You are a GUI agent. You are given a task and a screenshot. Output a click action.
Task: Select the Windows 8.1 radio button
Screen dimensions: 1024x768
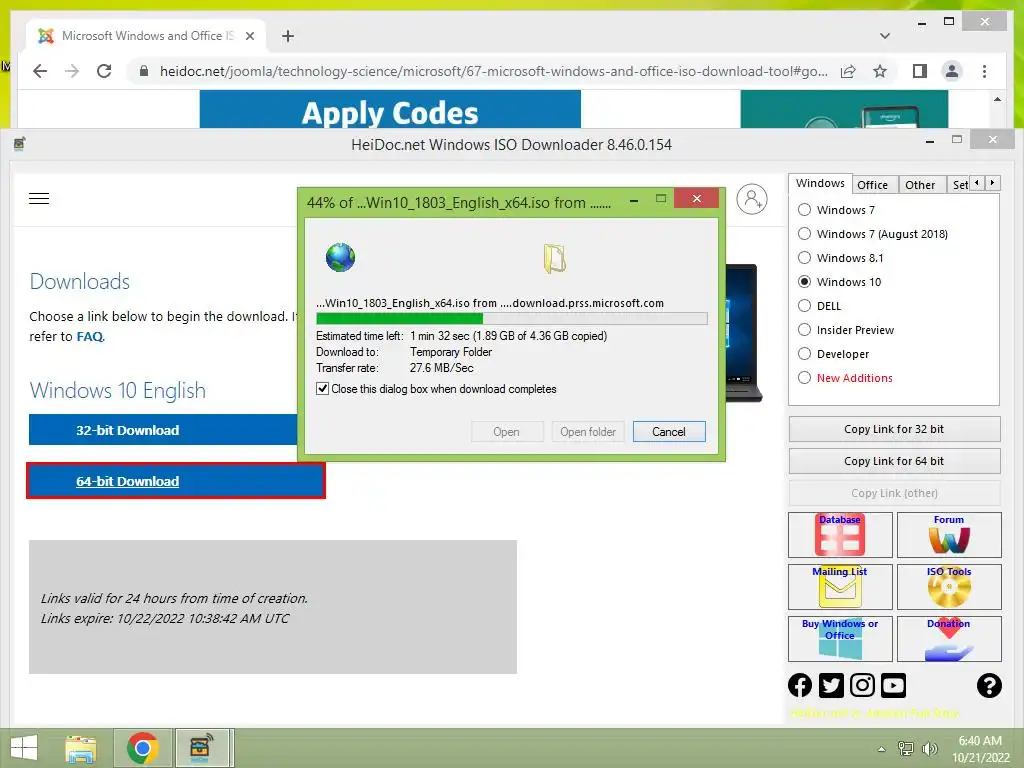805,258
